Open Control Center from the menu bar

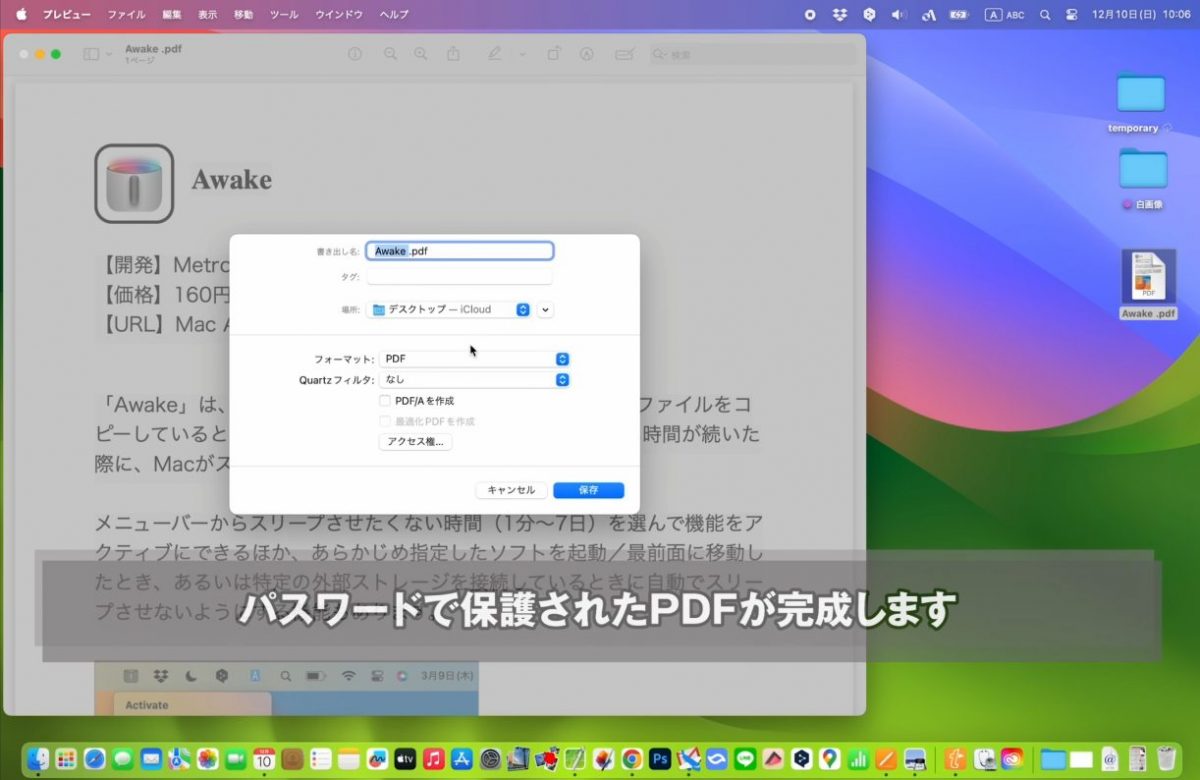pyautogui.click(x=1073, y=15)
